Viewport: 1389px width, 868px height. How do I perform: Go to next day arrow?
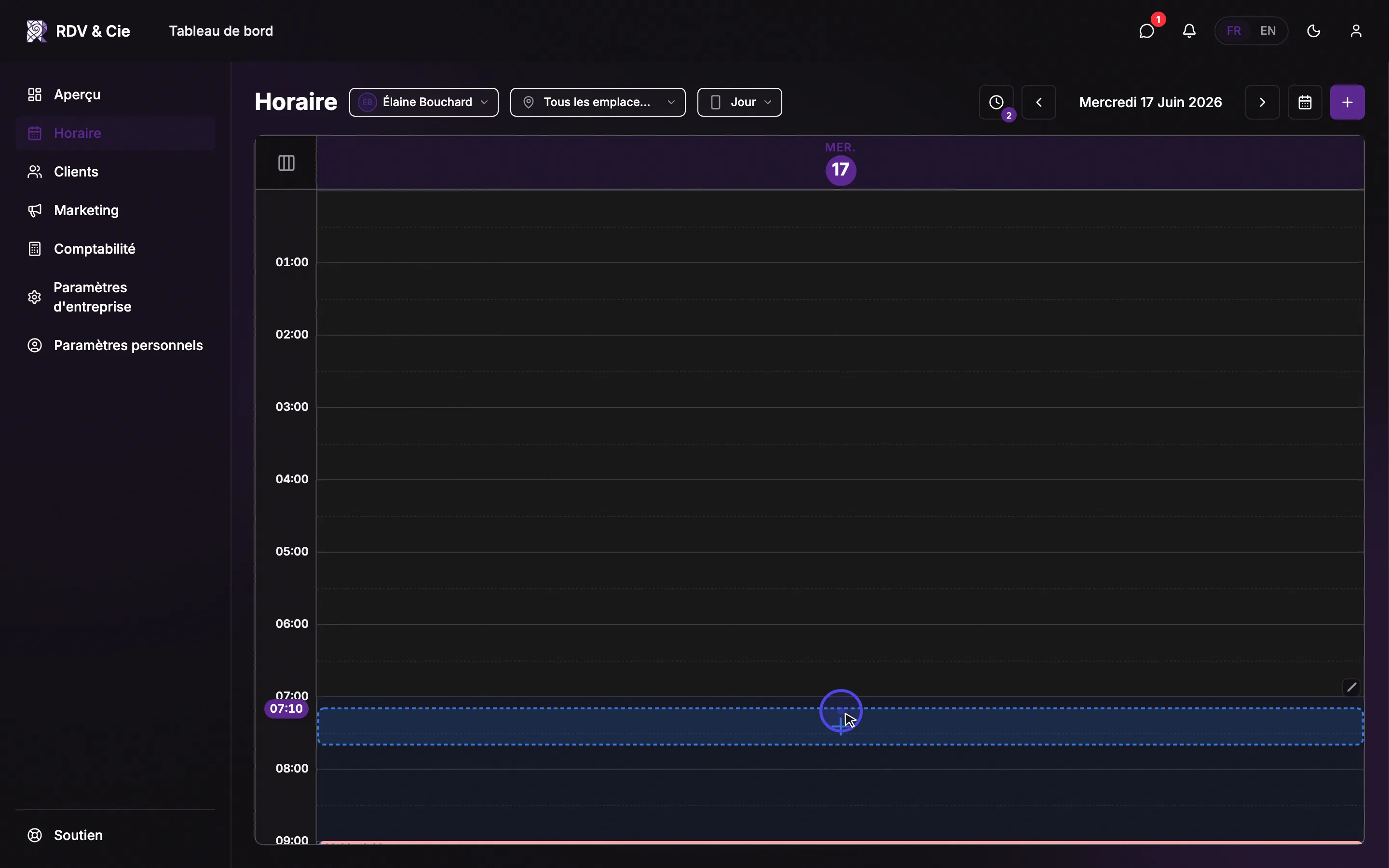[x=1262, y=102]
